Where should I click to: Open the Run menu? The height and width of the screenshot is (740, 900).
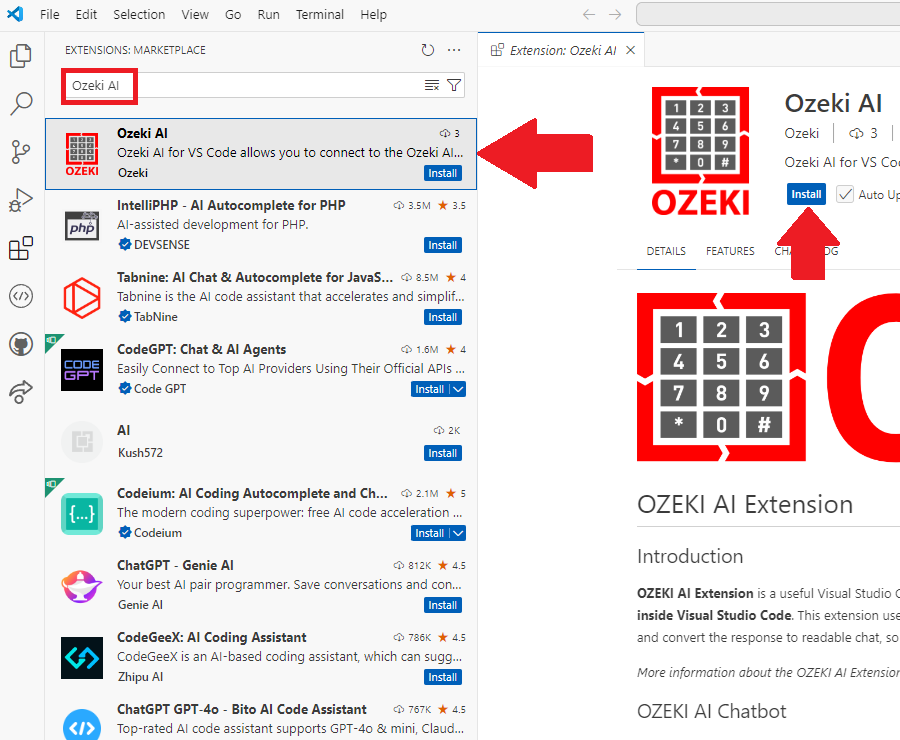click(269, 14)
